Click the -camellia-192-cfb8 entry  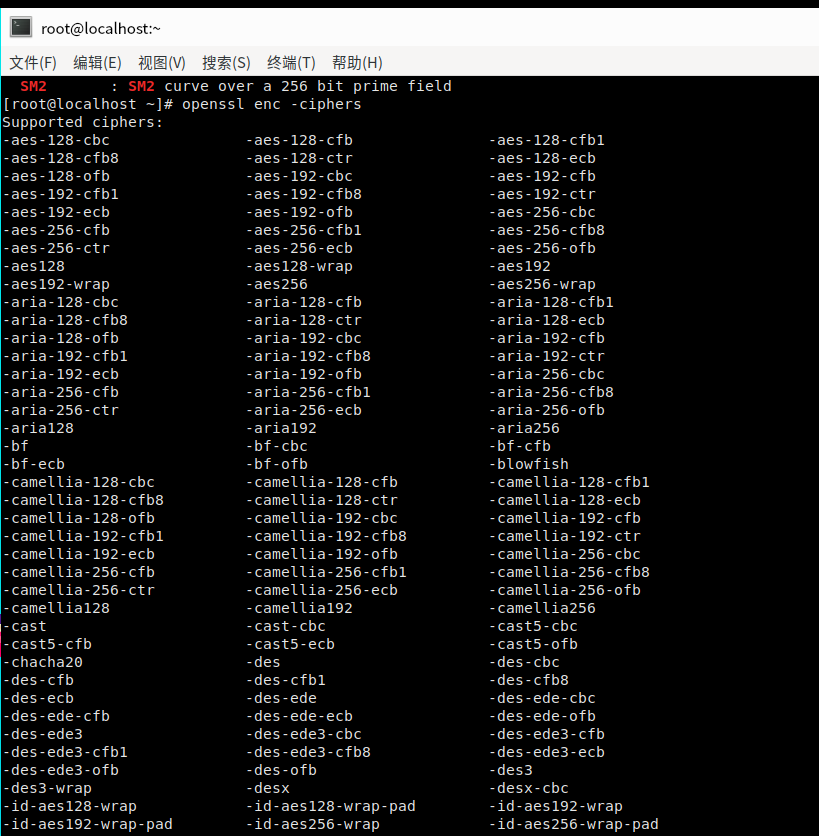tap(326, 536)
